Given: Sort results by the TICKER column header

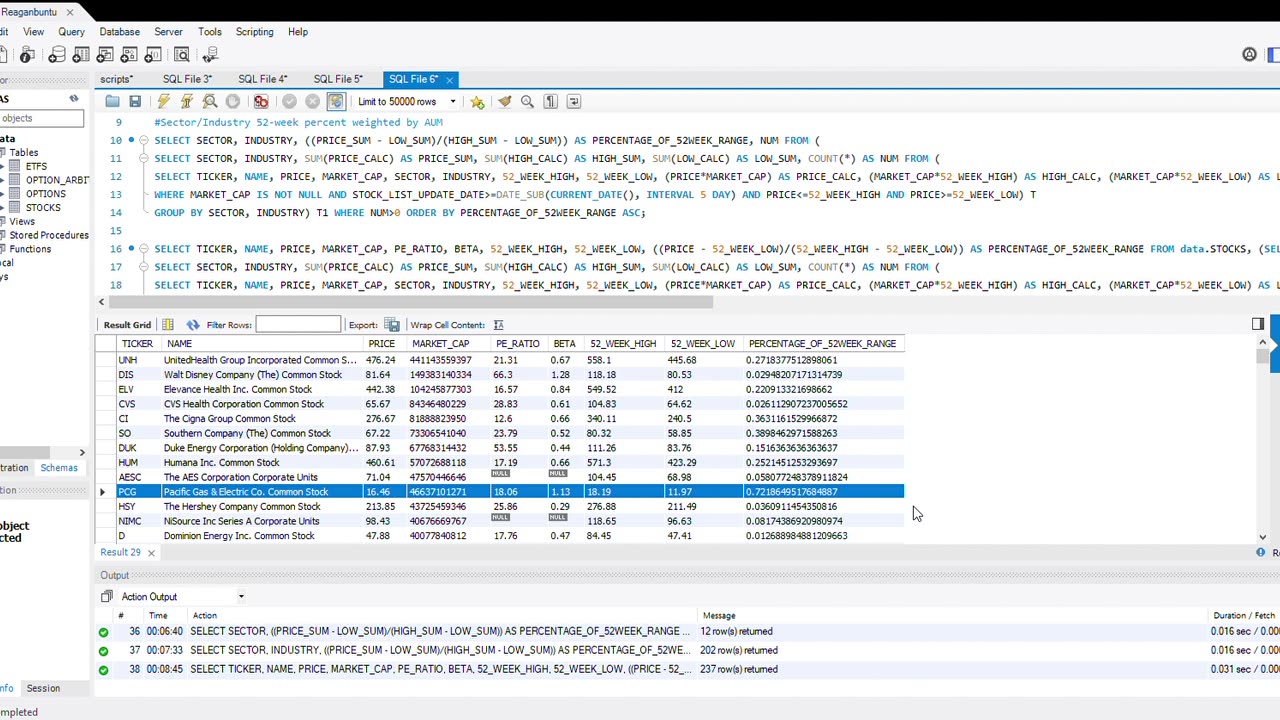Looking at the screenshot, I should tap(137, 344).
